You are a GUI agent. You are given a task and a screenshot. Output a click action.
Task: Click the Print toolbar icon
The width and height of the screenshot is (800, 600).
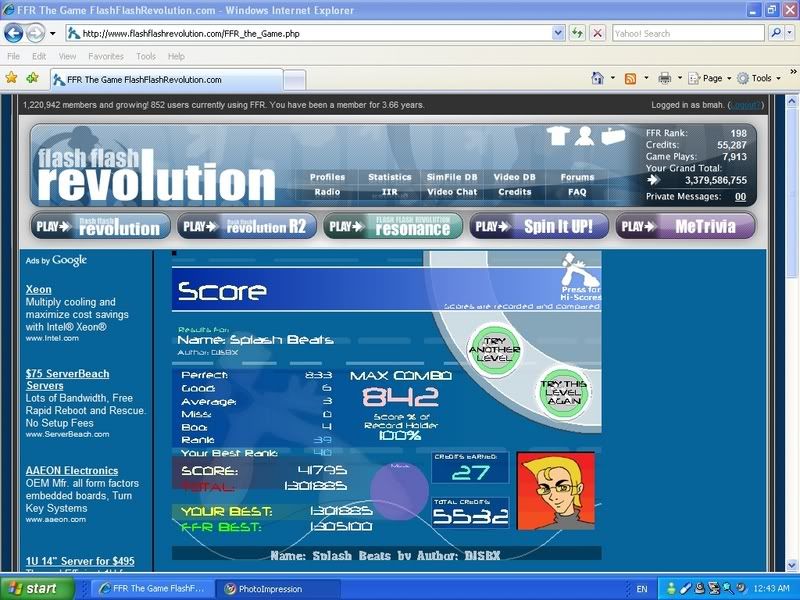[664, 78]
